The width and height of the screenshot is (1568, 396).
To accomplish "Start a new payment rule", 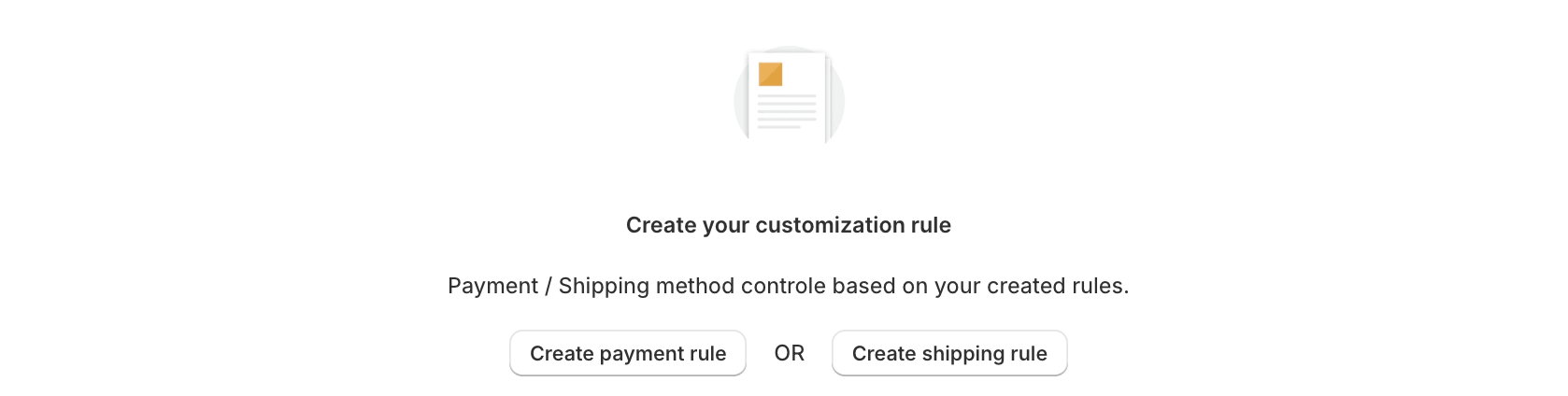I will click(628, 353).
